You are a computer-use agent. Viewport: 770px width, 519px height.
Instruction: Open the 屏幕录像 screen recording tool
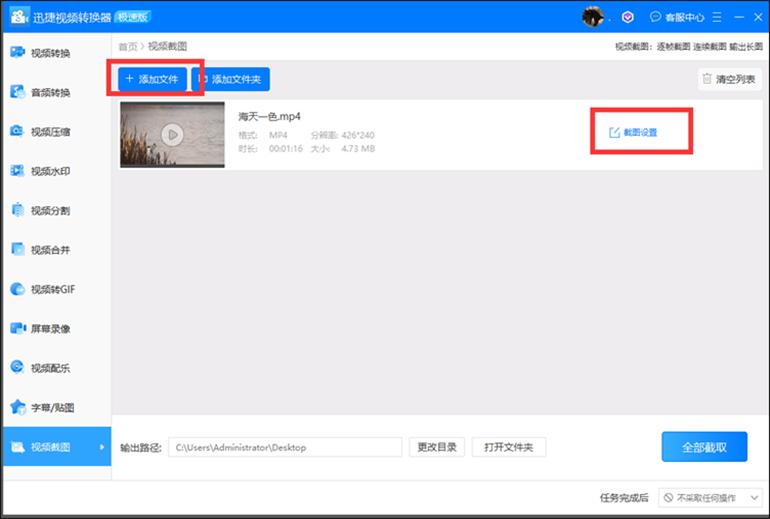tap(50, 328)
